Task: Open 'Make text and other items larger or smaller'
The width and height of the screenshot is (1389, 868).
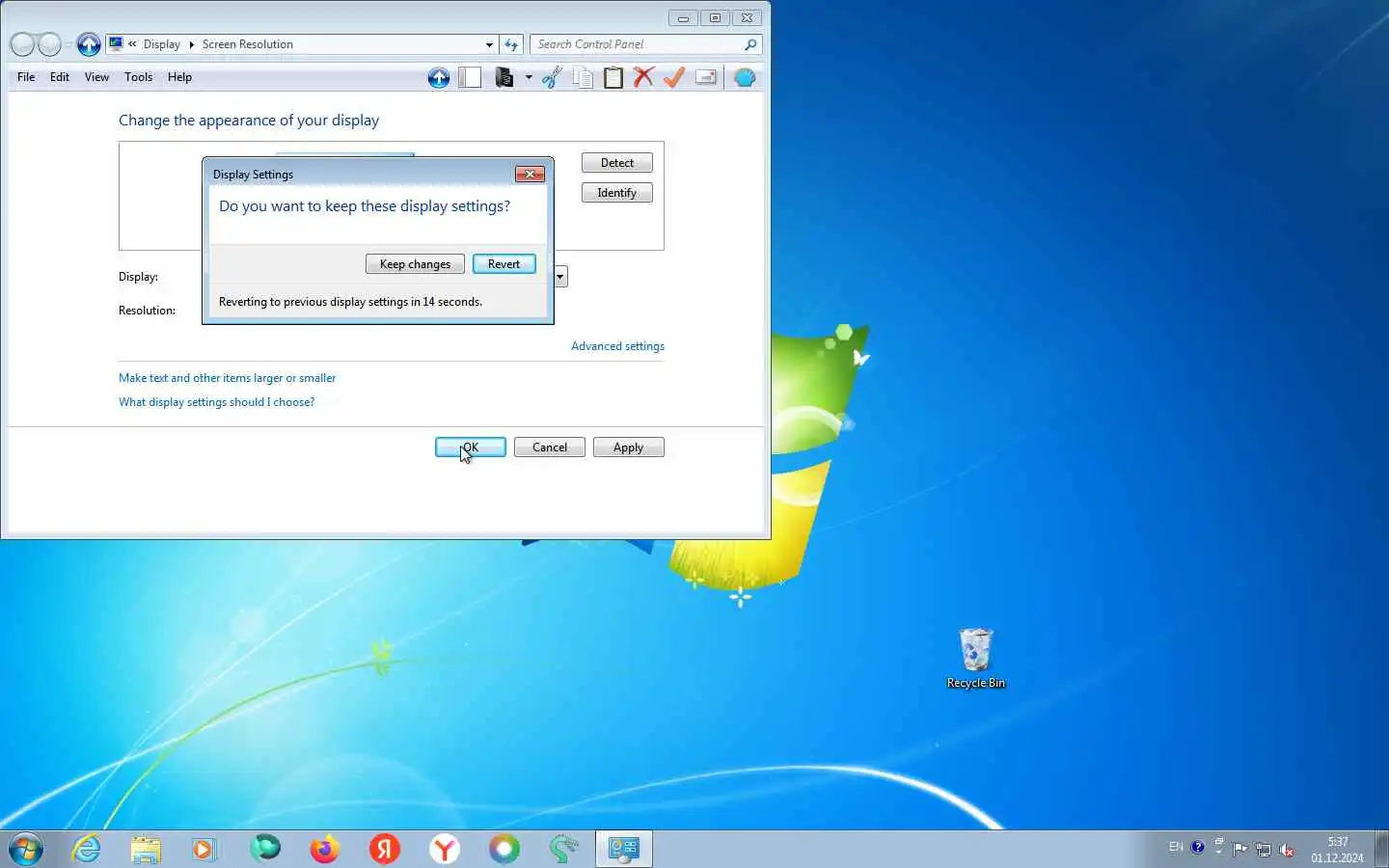Action: click(x=227, y=378)
